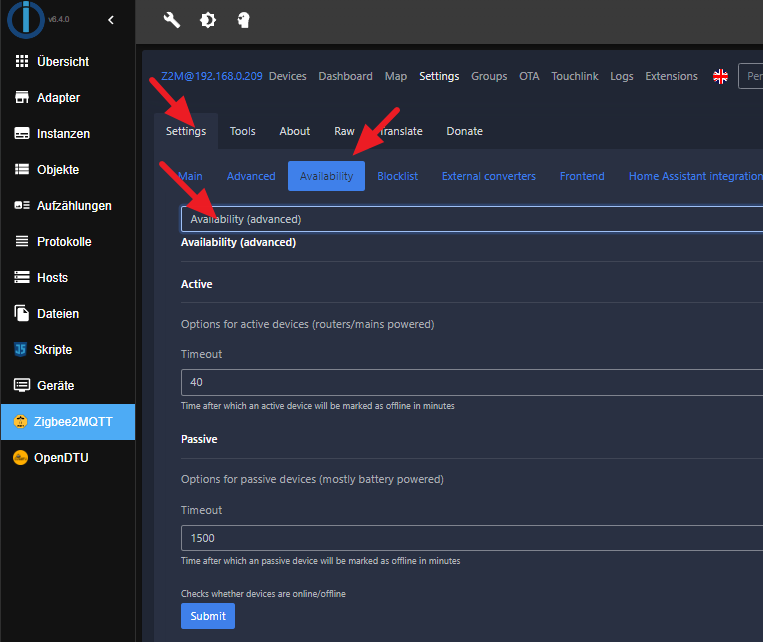Click the Protokolle lines icon
763x642 pixels.
(x=22, y=241)
